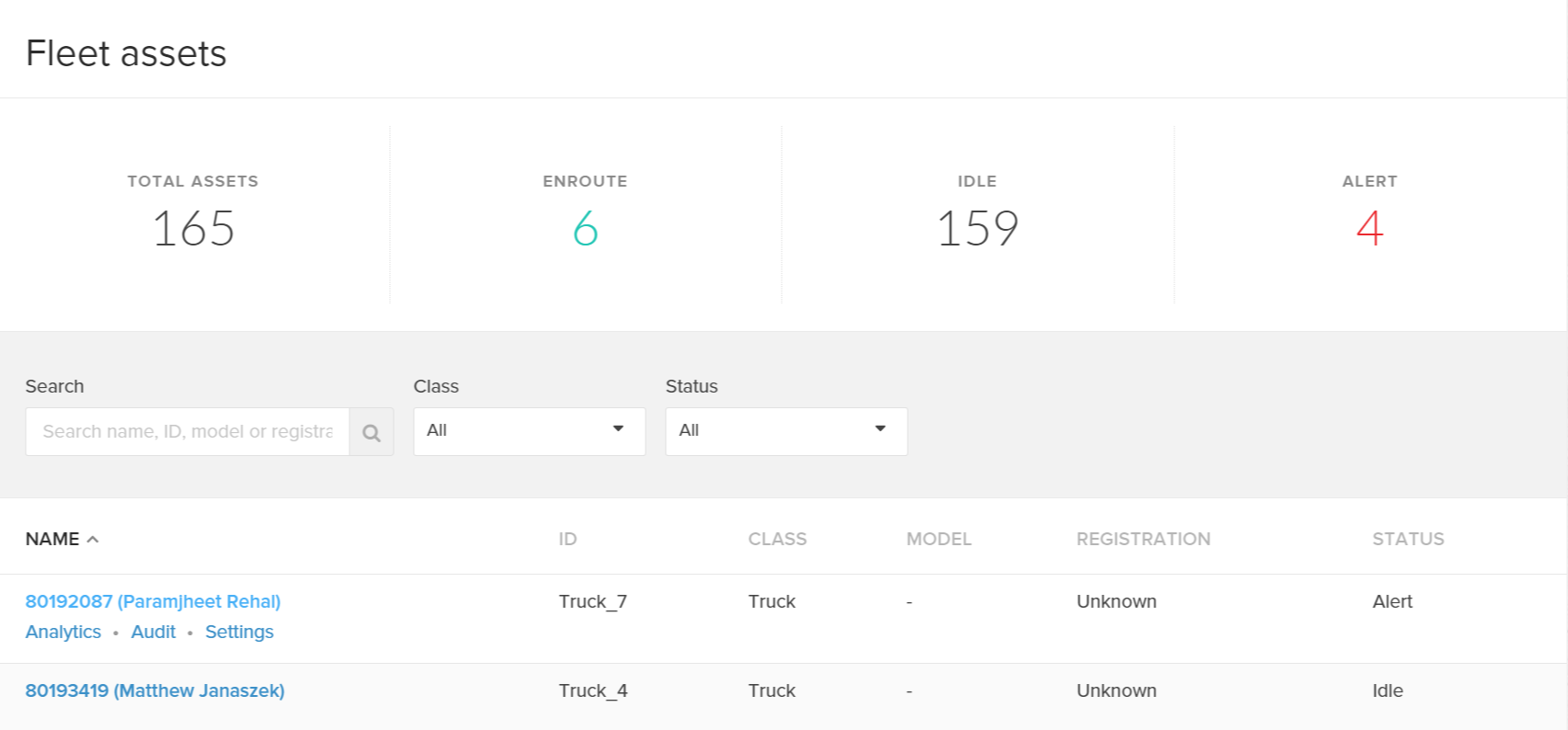Click the Search name input field
The width and height of the screenshot is (1568, 730).
coord(188,432)
